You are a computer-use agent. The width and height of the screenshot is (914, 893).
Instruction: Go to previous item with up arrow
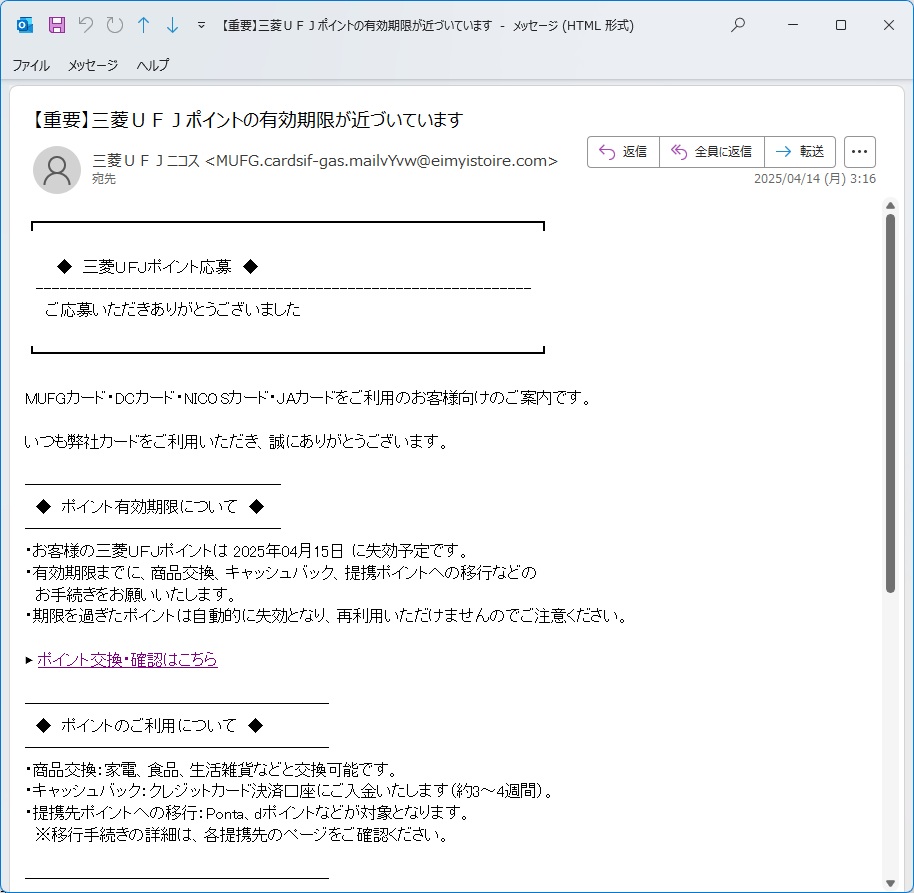tap(143, 25)
